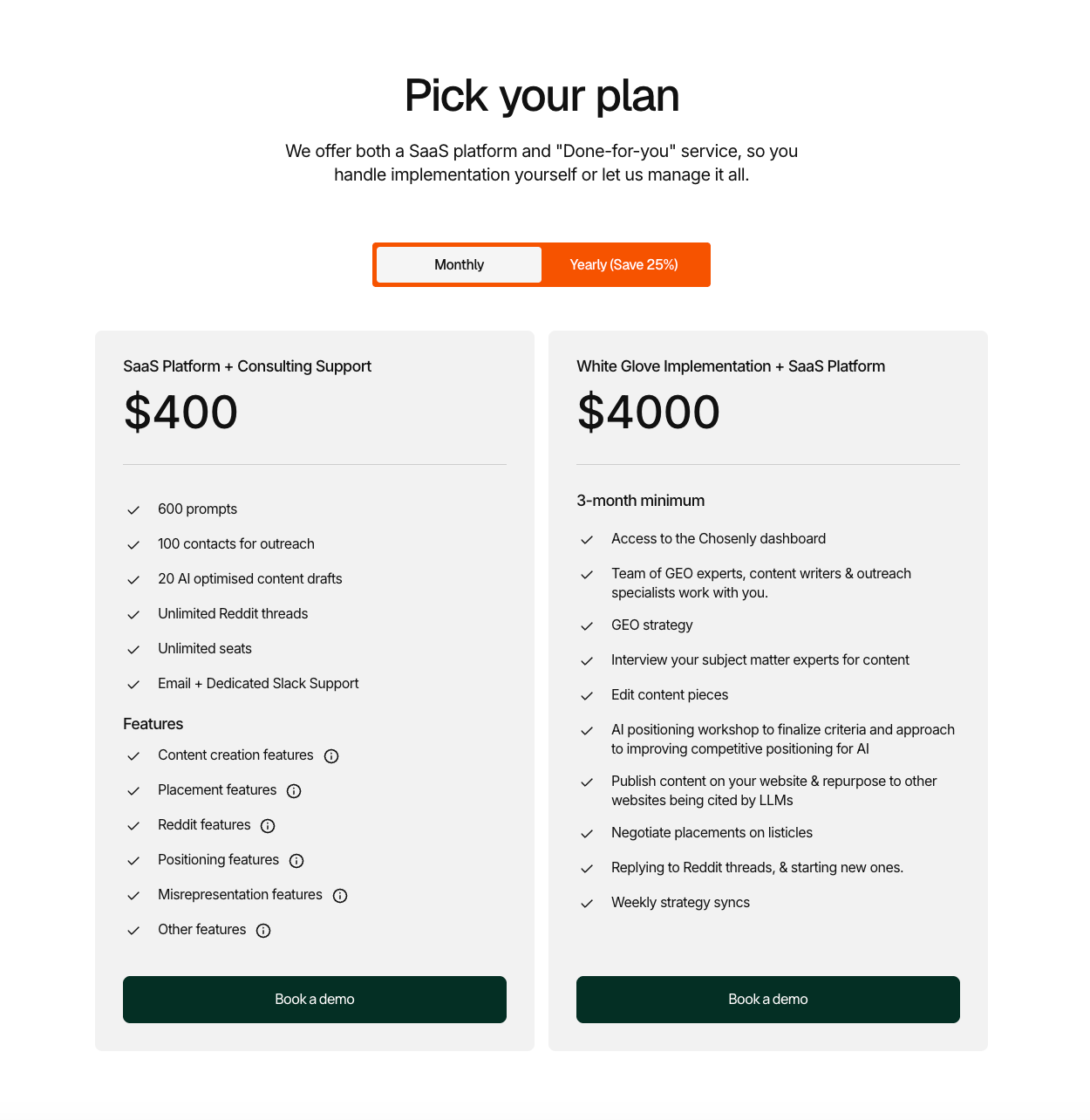Click checkmark beside Weekly strategy syncs

[x=587, y=904]
